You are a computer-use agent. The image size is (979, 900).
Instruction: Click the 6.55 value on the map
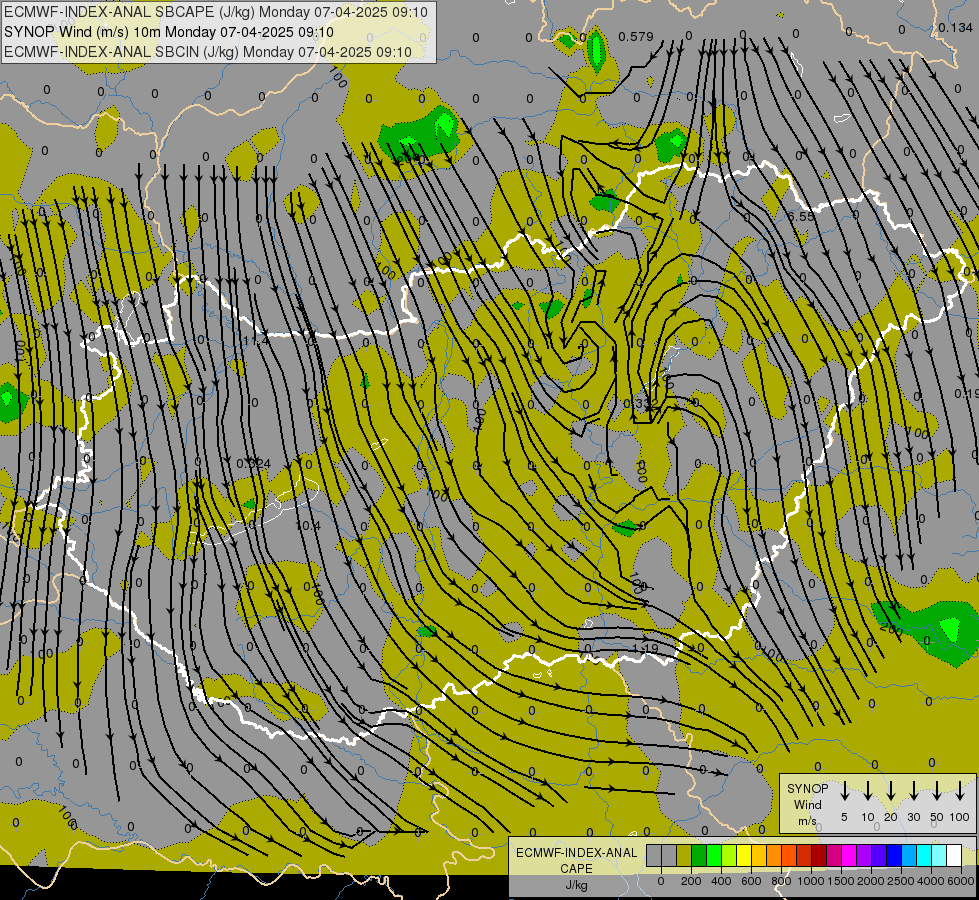pyautogui.click(x=801, y=216)
